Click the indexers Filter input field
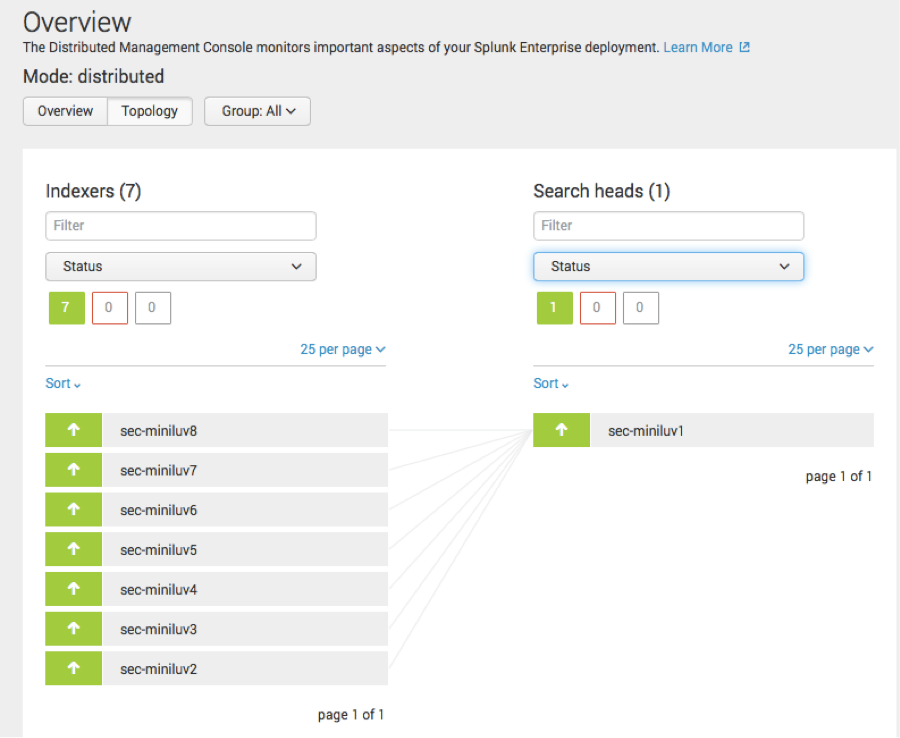 [x=181, y=226]
